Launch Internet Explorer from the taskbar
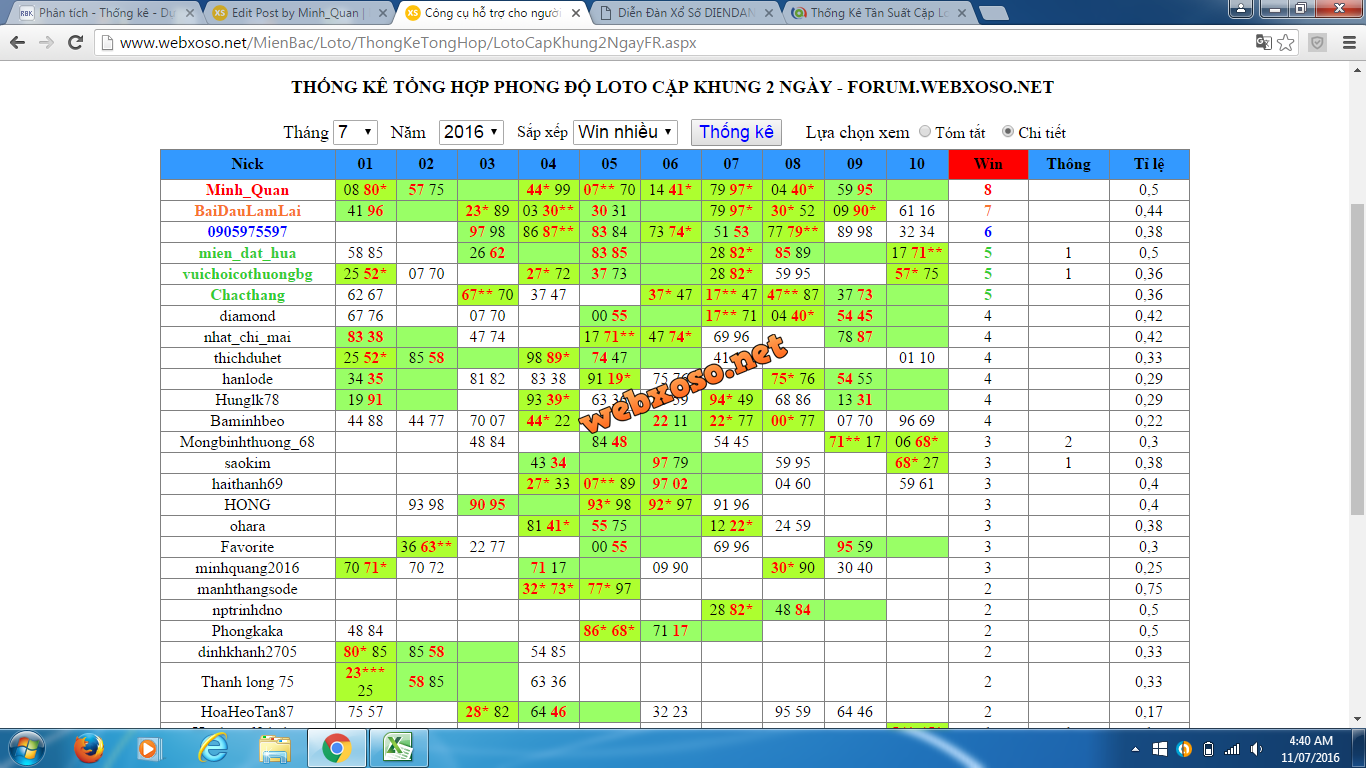The width and height of the screenshot is (1366, 768). pos(213,748)
